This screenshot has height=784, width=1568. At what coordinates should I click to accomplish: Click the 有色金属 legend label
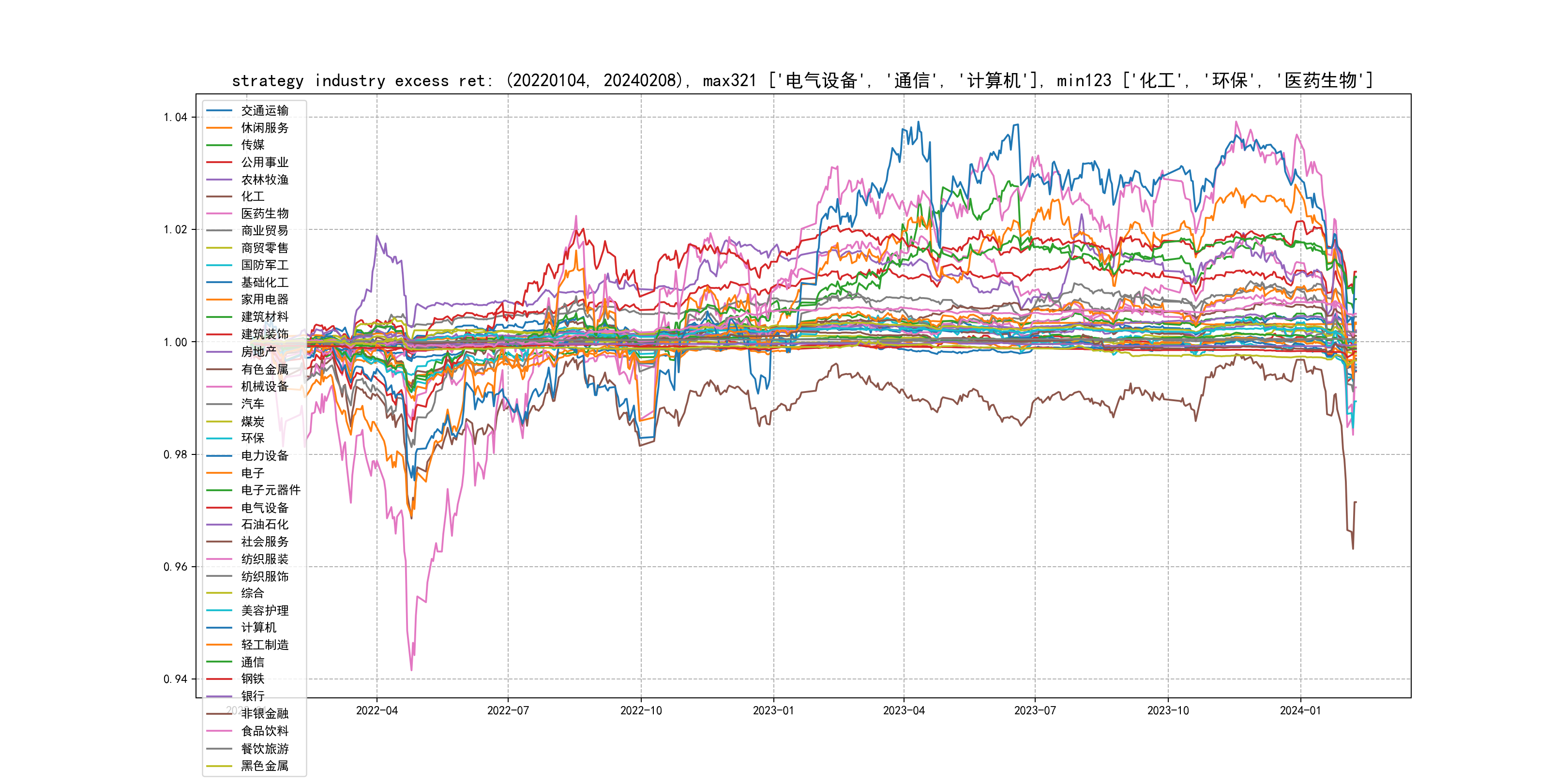[x=264, y=369]
